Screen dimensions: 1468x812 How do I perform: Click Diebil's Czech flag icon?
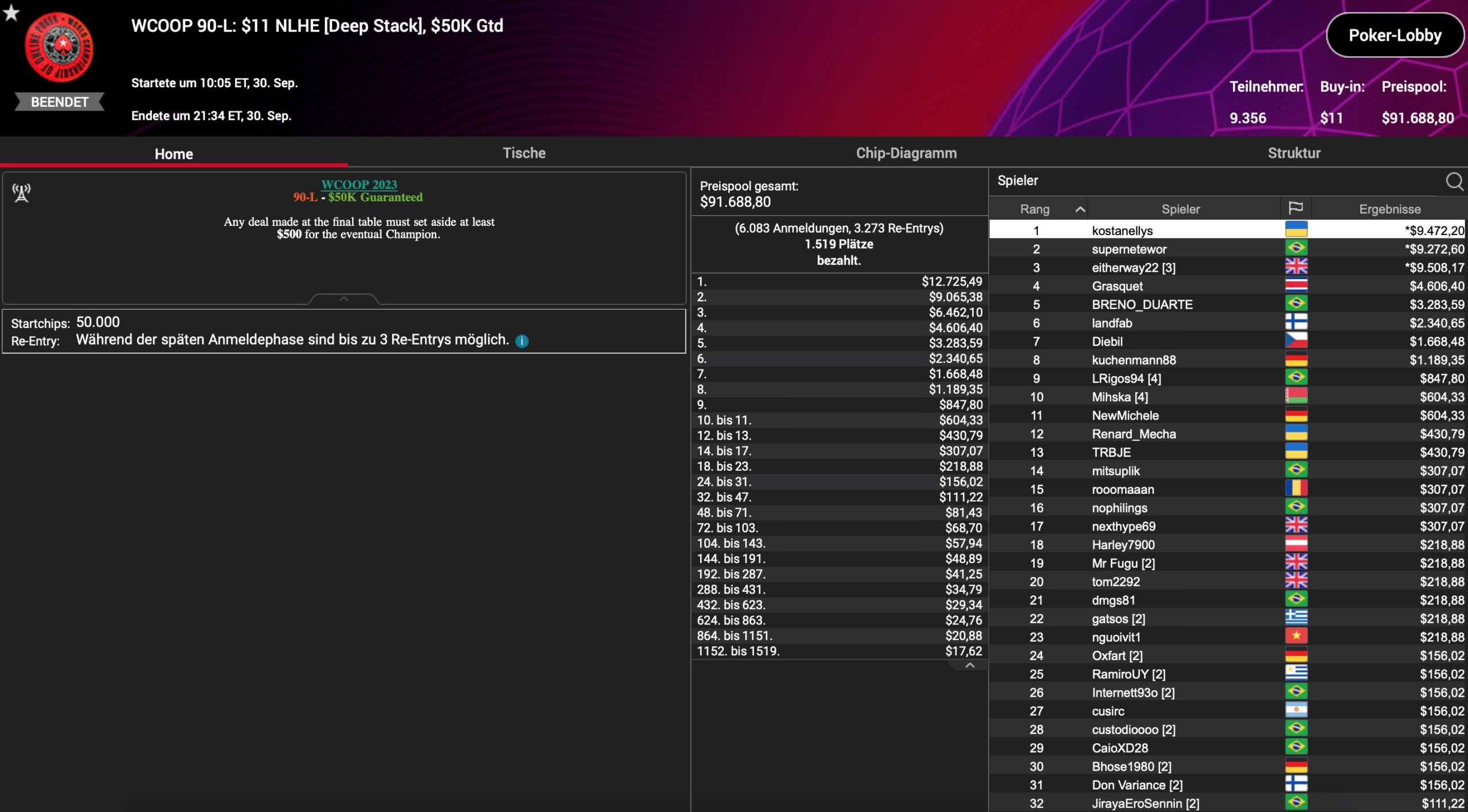(1296, 341)
